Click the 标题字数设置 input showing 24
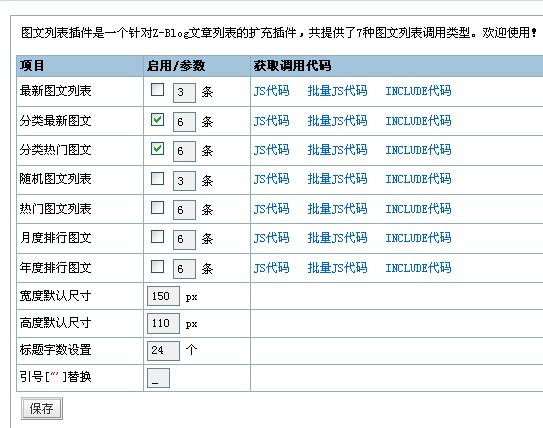 [x=163, y=350]
